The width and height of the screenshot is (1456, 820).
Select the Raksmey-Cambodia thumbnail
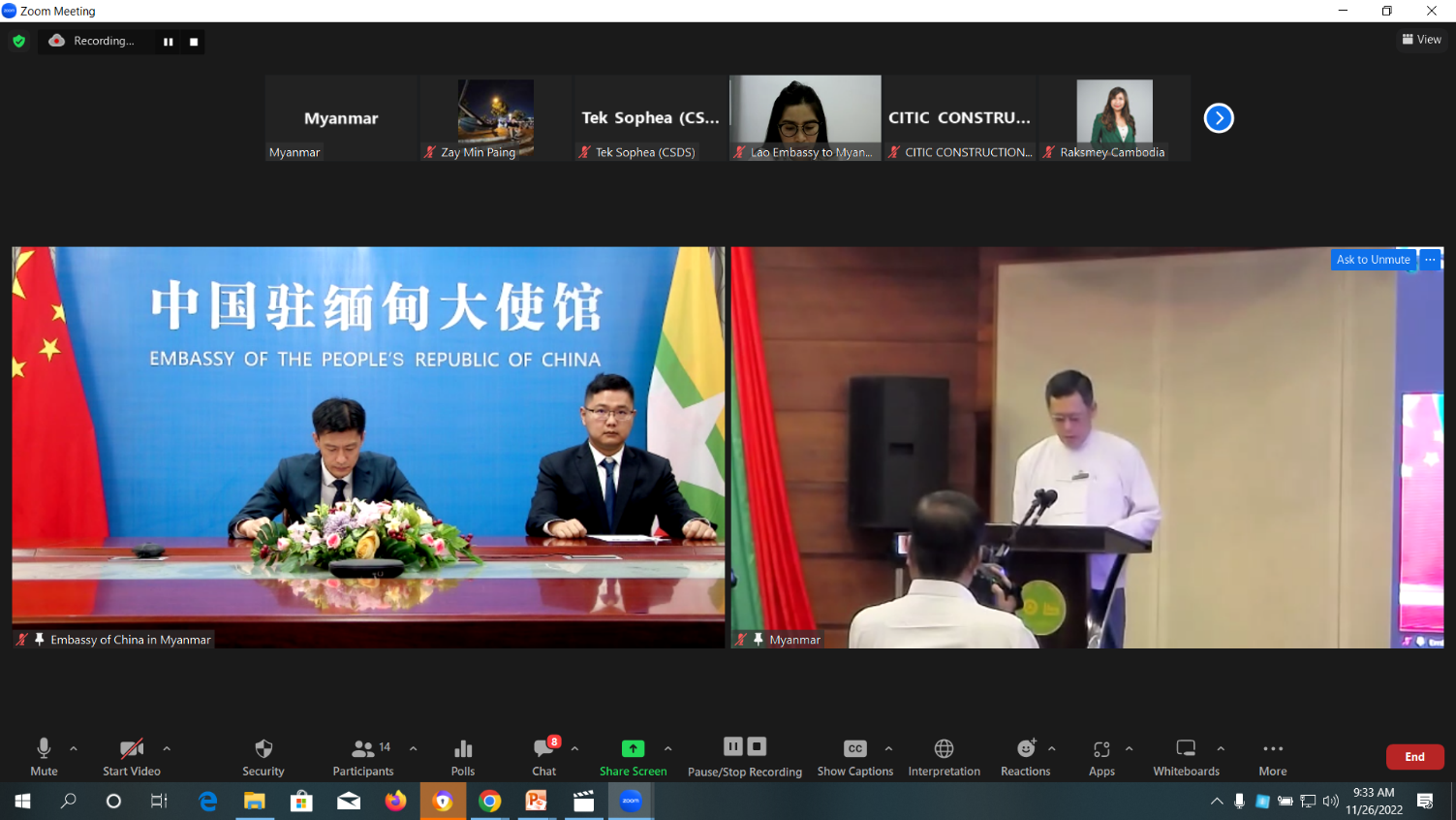pos(1114,118)
